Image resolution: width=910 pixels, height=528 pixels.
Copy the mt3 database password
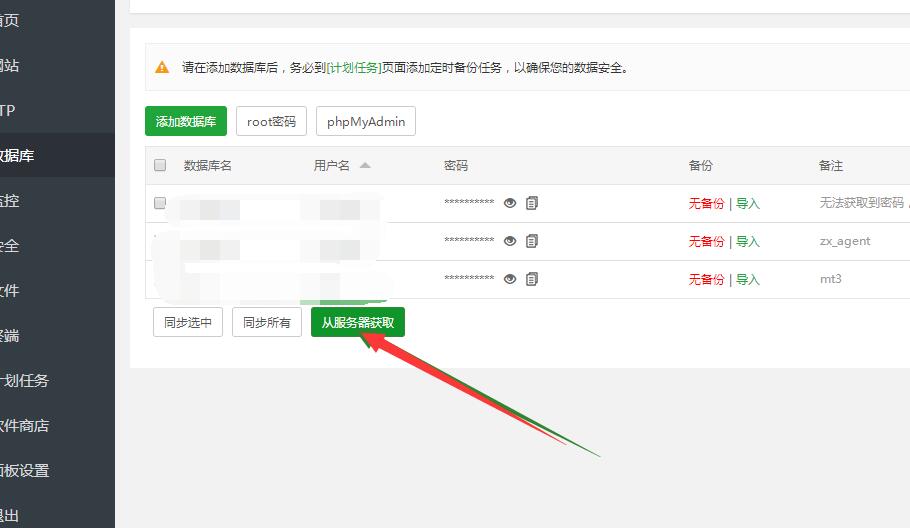click(x=532, y=279)
